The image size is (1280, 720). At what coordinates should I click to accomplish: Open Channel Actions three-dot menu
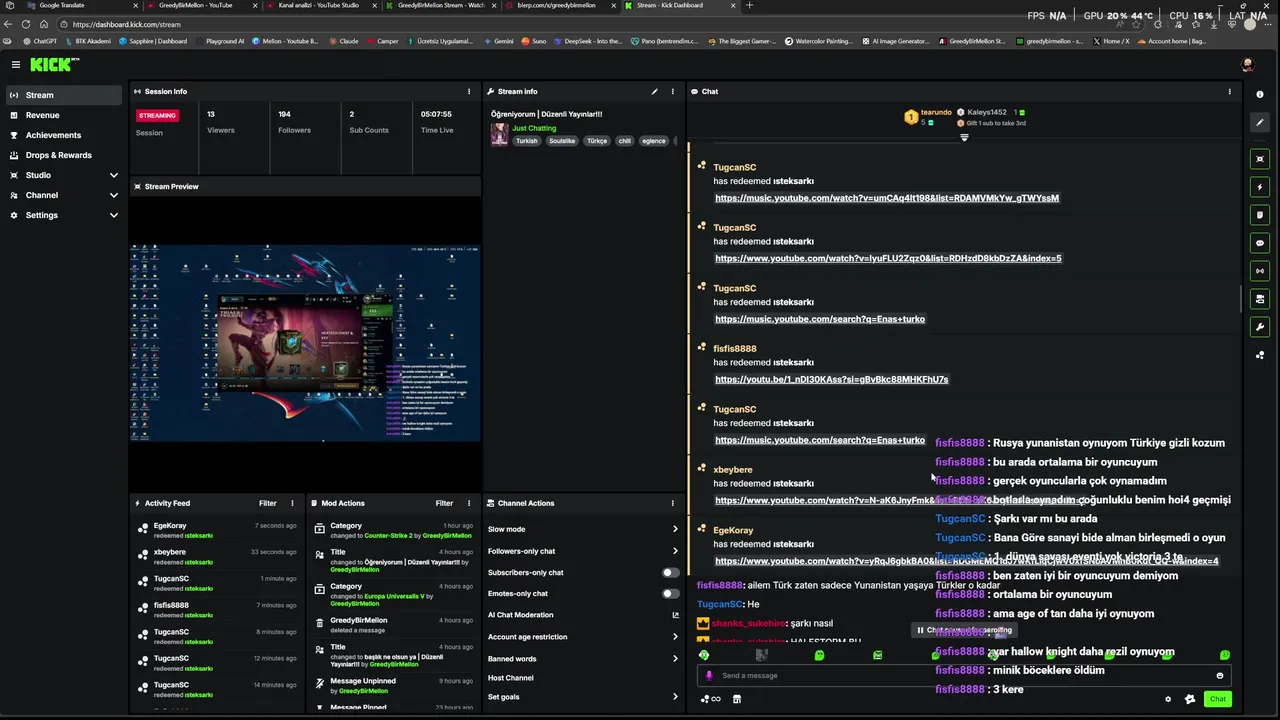pyautogui.click(x=672, y=503)
